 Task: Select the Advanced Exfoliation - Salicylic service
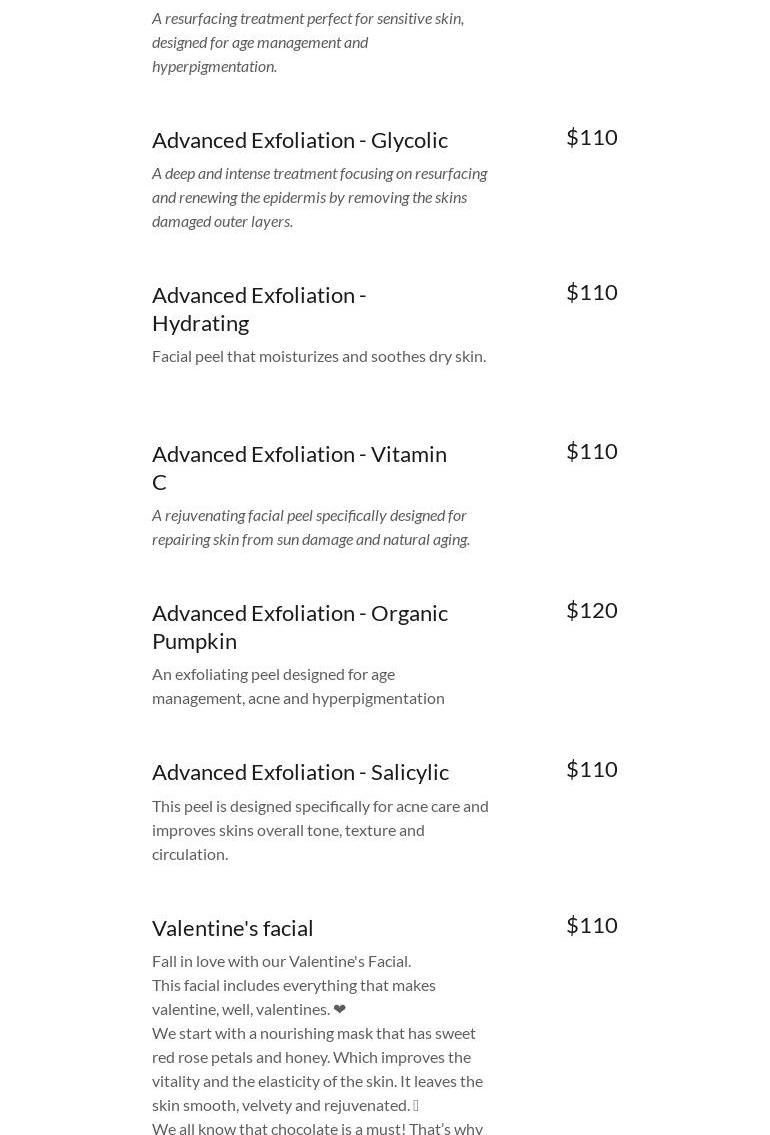point(300,772)
